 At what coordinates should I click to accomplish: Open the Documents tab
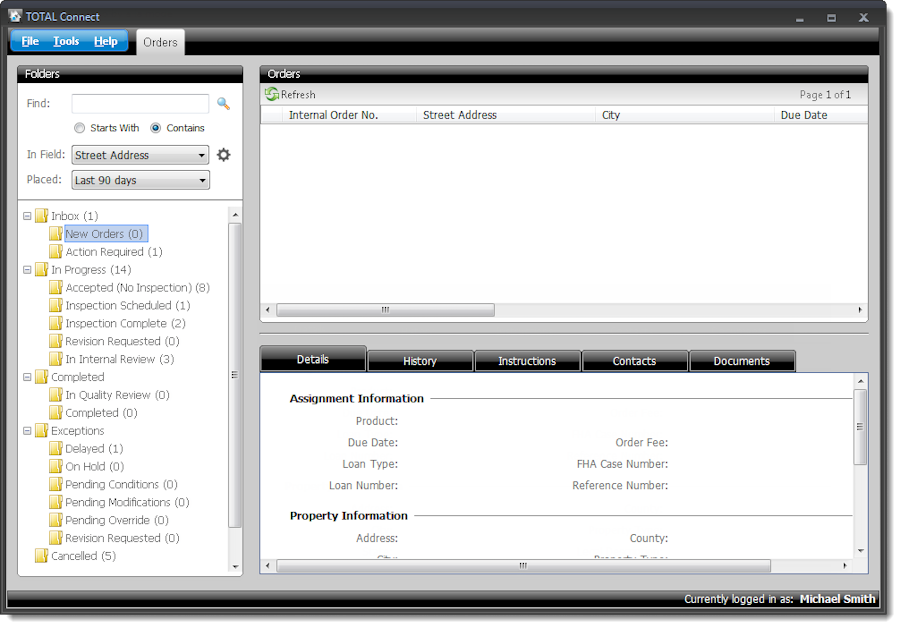(x=742, y=361)
